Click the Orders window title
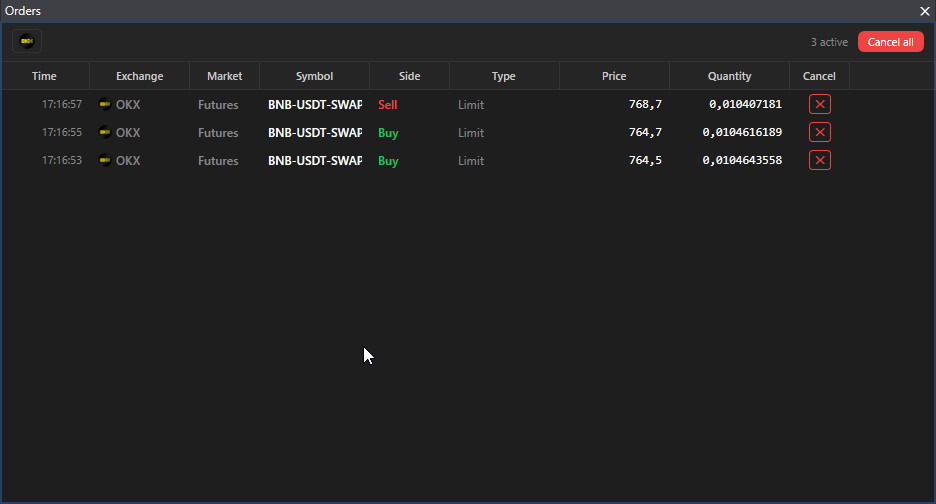This screenshot has height=504, width=936. 23,11
